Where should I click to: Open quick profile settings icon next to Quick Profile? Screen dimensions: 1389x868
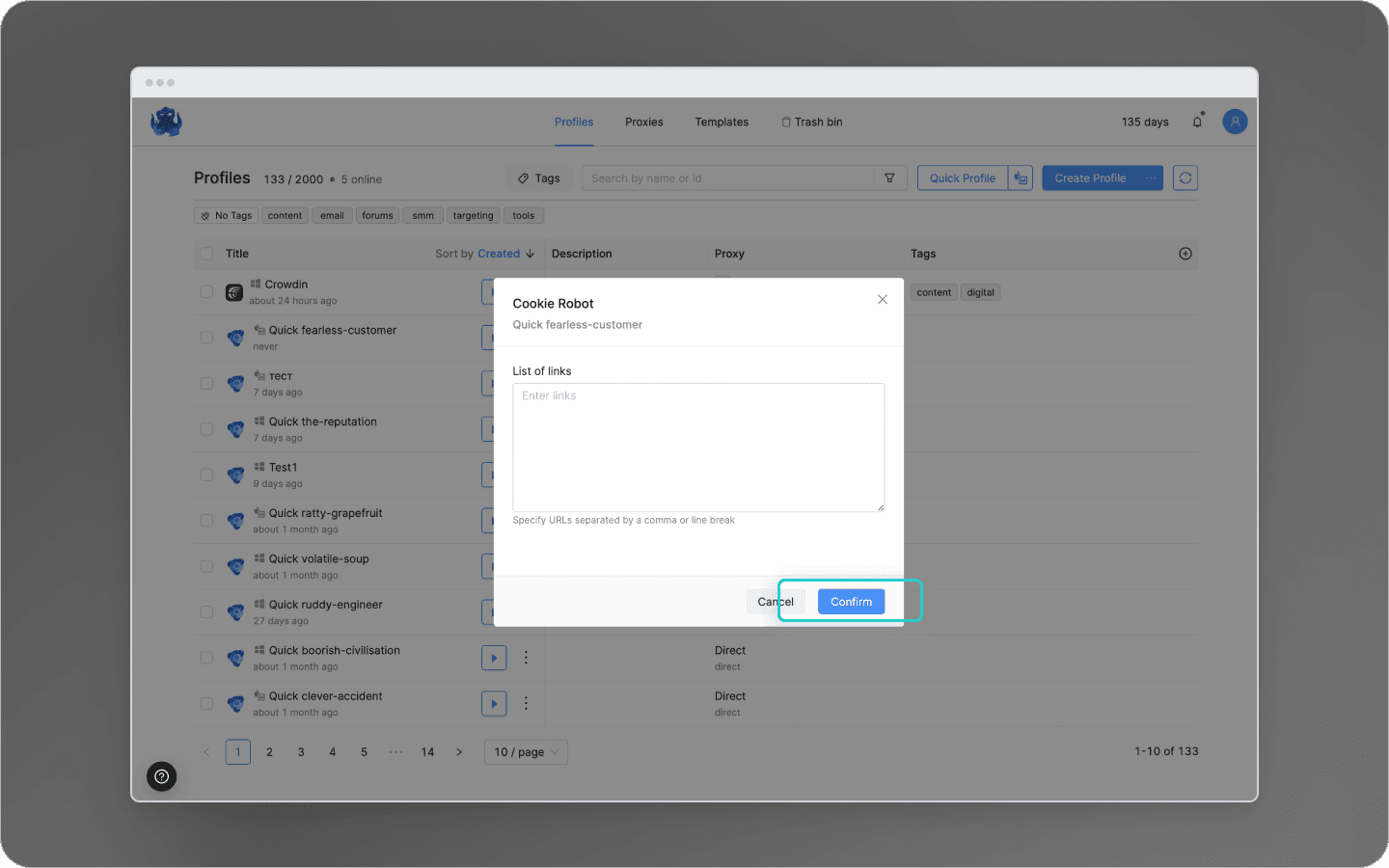tap(1021, 178)
